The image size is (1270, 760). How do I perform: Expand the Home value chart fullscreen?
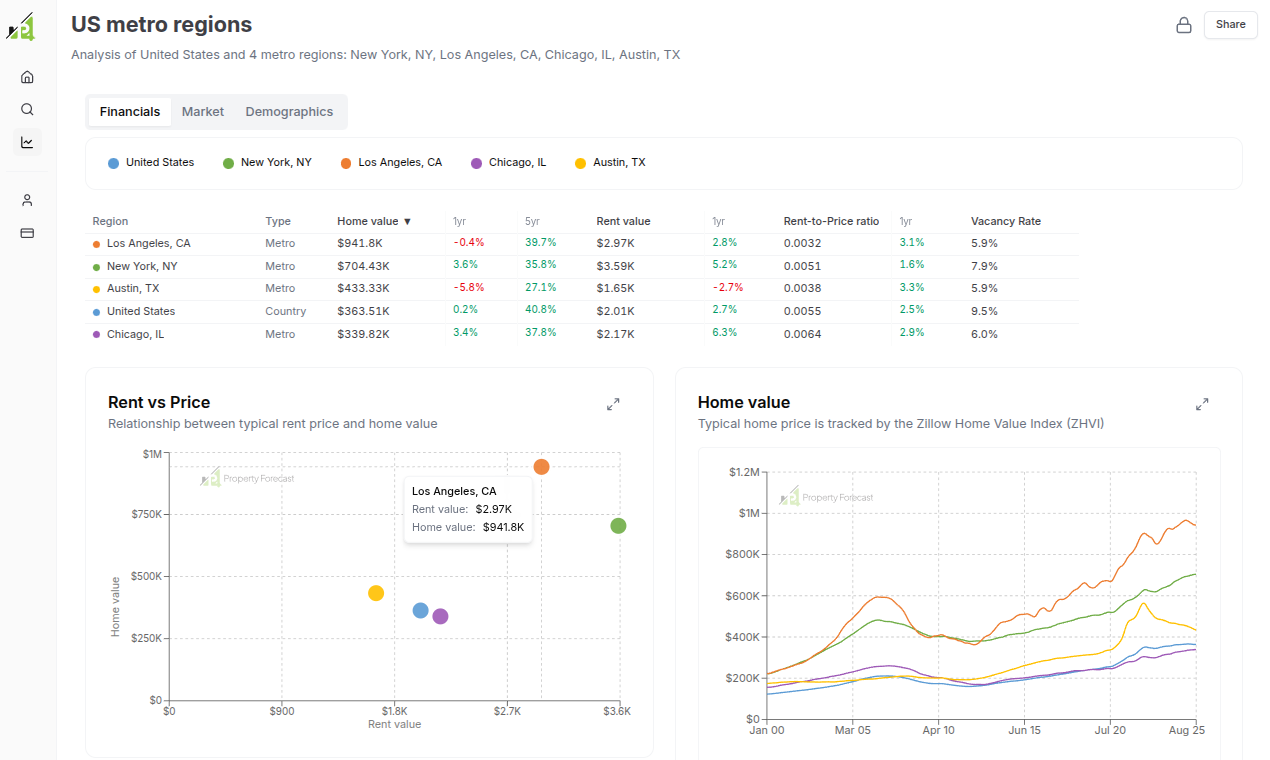[x=1202, y=404]
